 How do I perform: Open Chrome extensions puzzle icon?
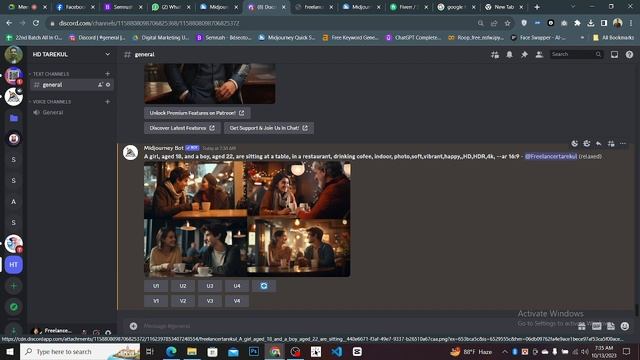click(577, 23)
